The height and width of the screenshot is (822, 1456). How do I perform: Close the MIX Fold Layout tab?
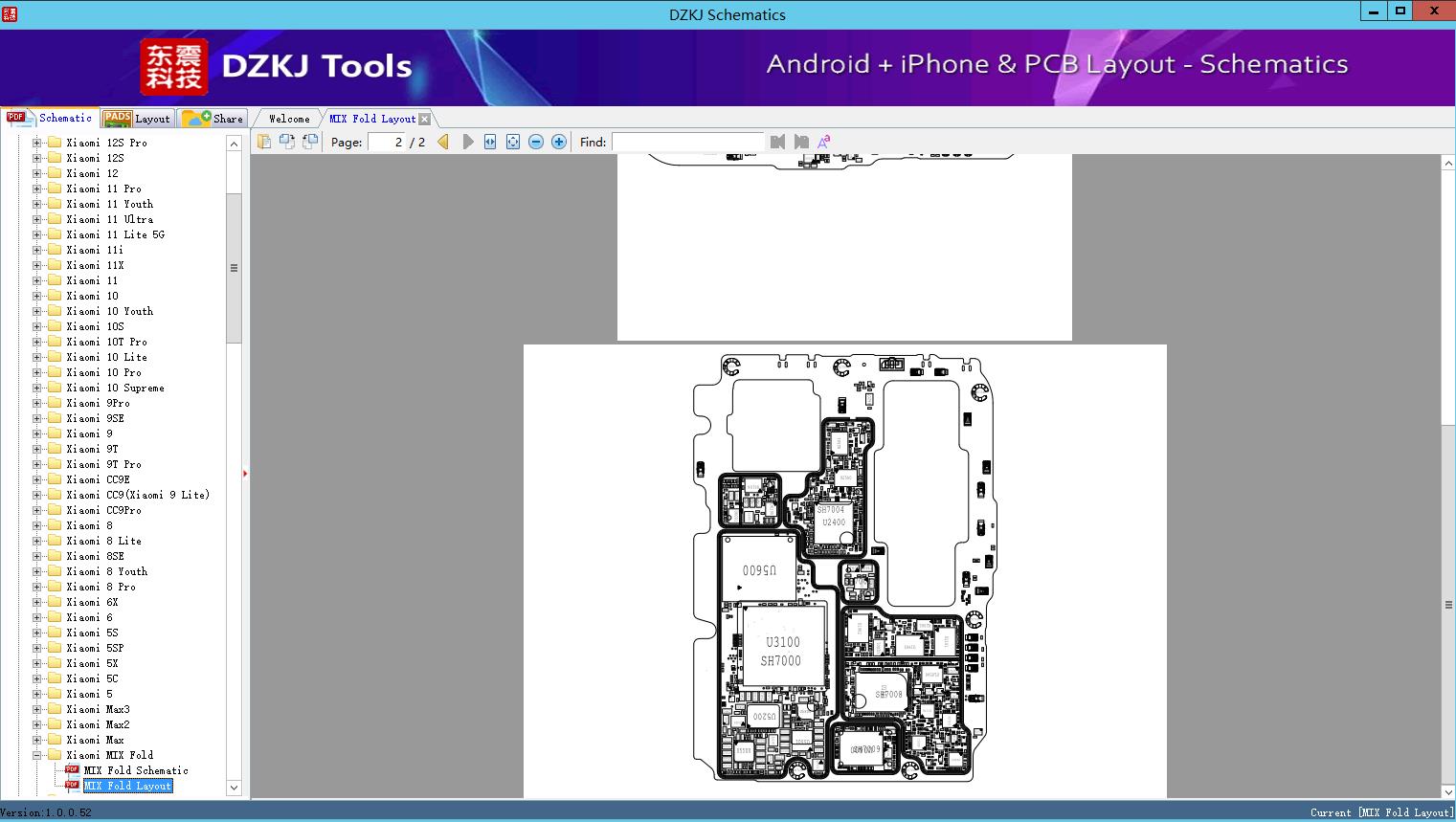pyautogui.click(x=425, y=120)
